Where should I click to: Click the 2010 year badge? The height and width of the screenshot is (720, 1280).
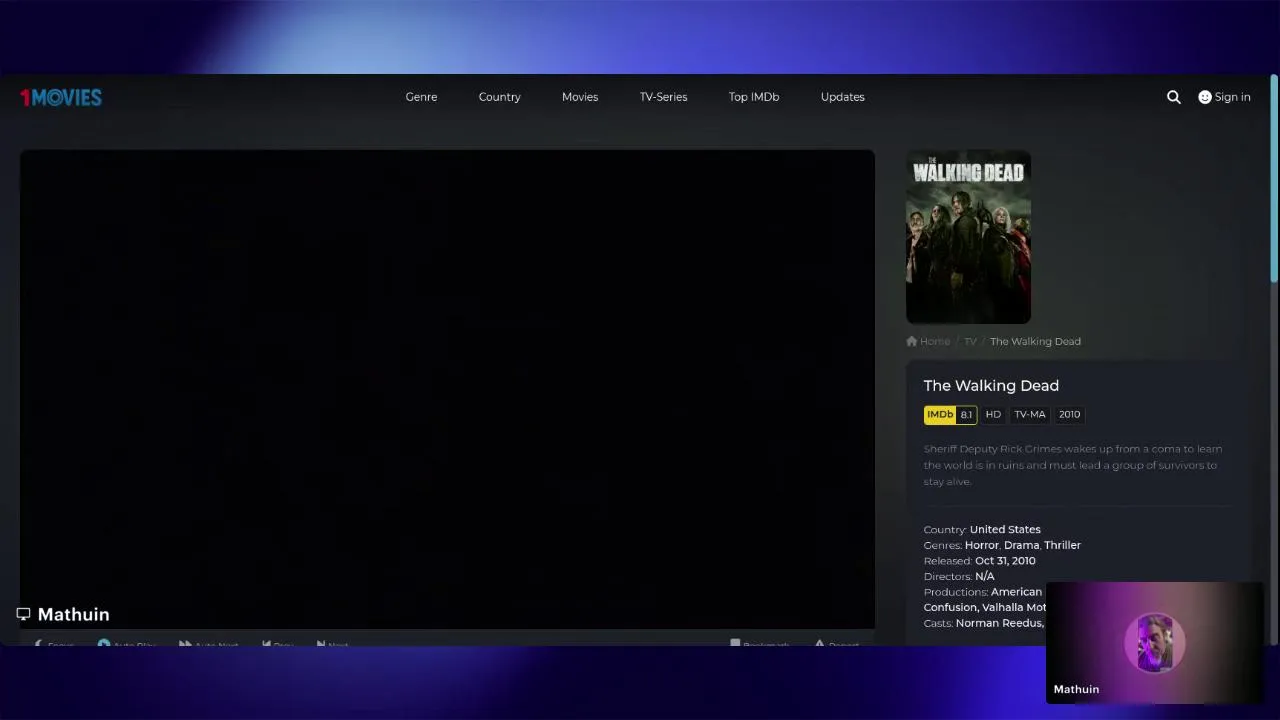pos(1069,414)
